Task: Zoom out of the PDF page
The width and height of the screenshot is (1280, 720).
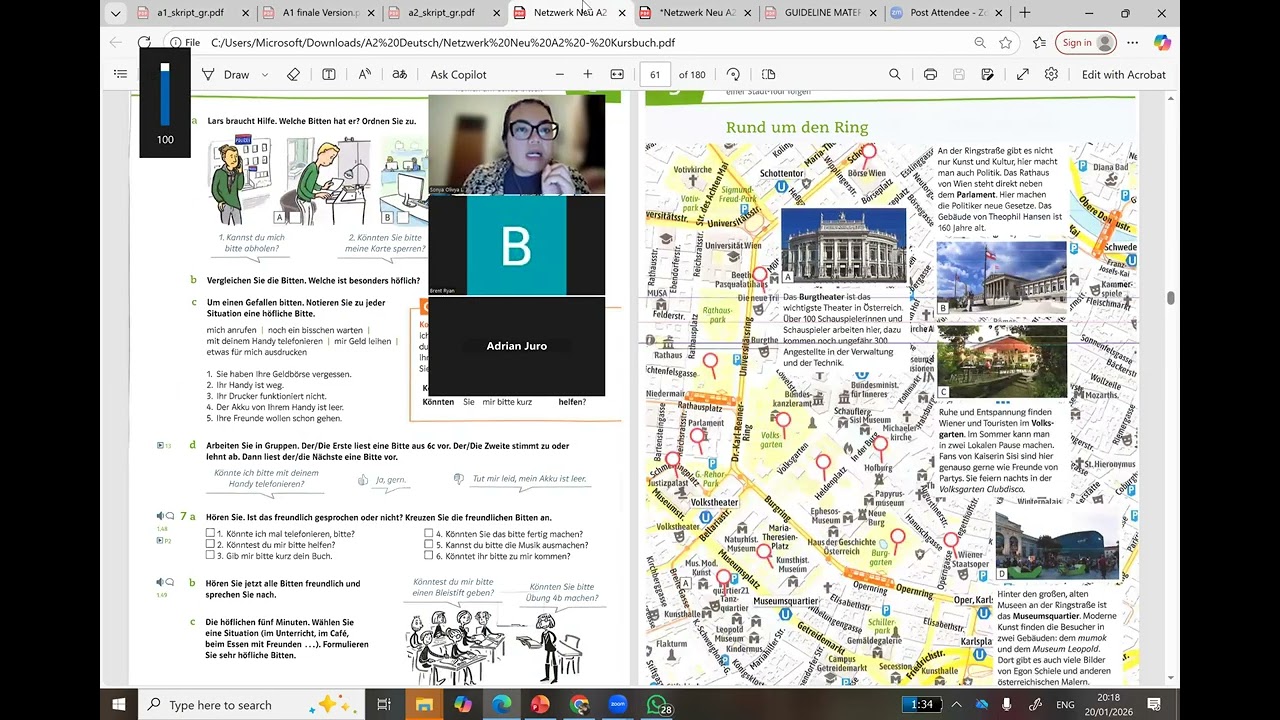Action: coord(559,74)
